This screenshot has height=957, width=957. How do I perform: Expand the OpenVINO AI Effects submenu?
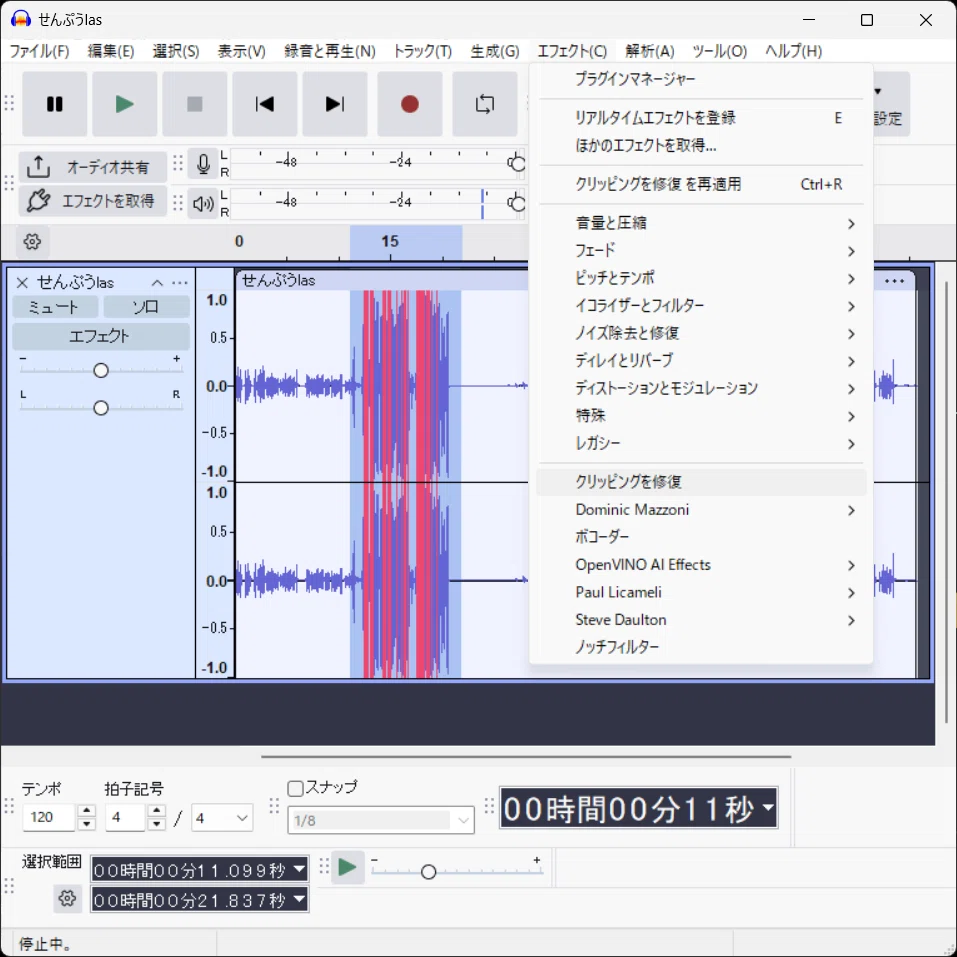click(701, 565)
